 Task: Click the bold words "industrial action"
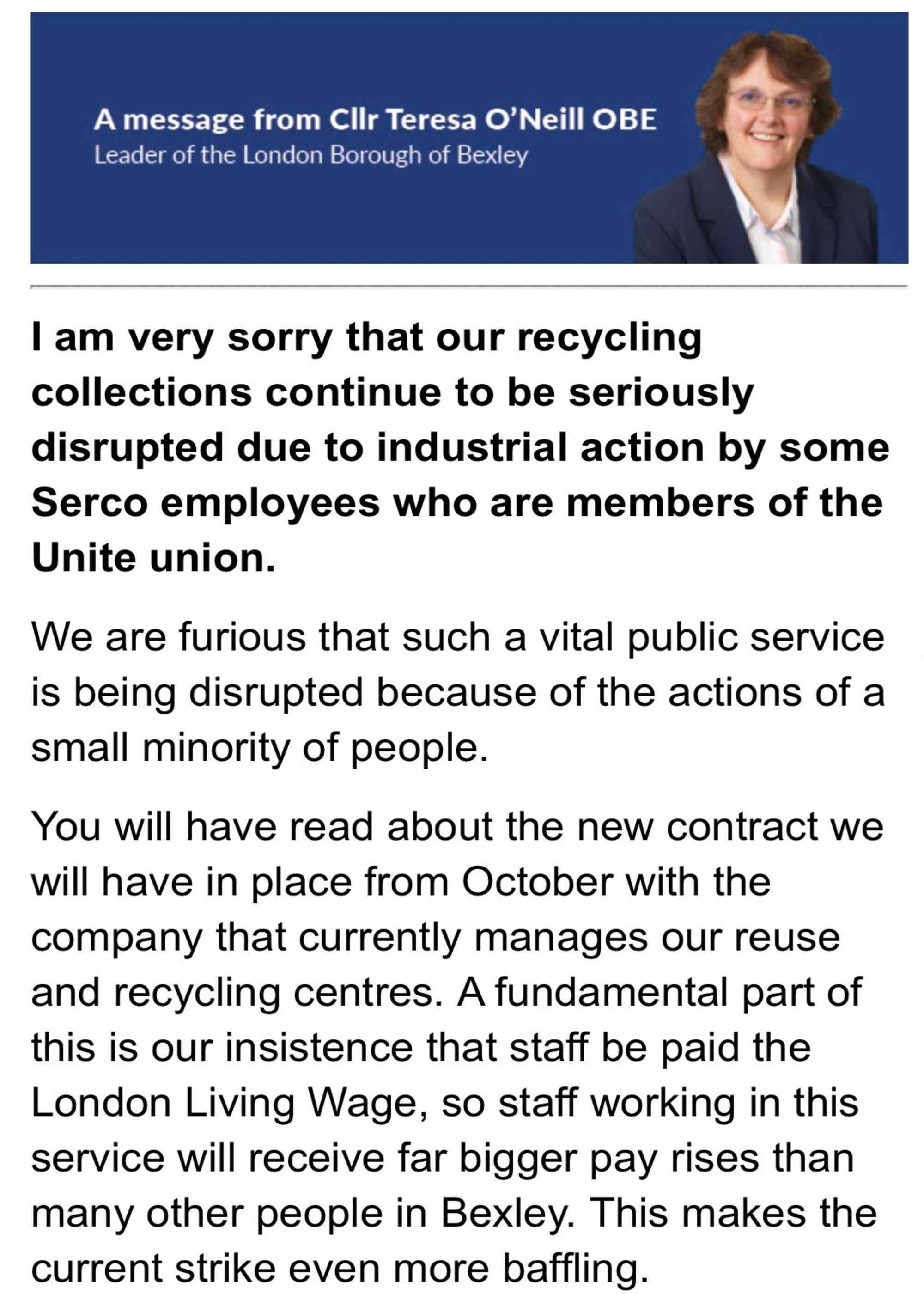[539, 448]
